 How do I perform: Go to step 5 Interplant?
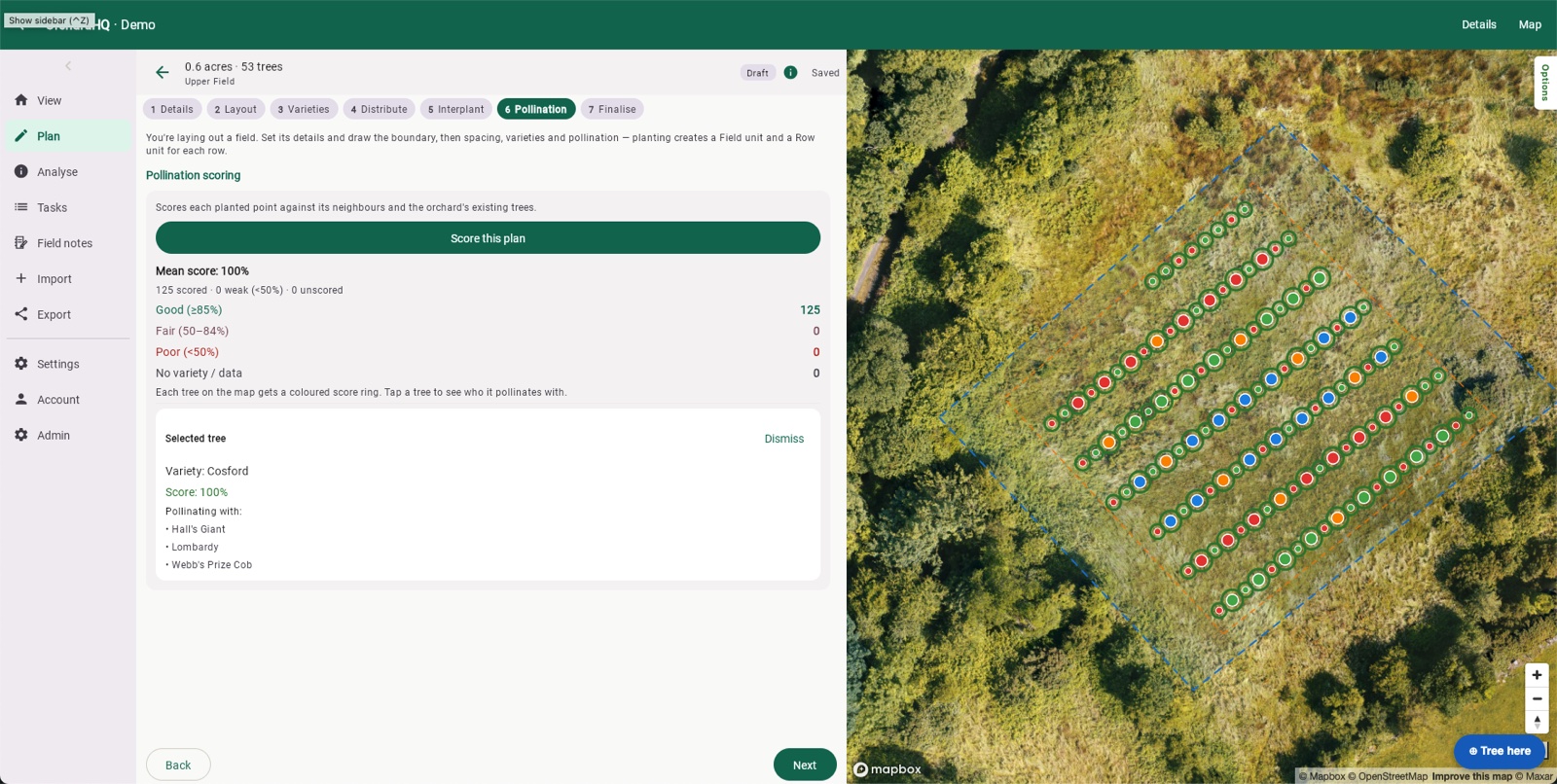coord(456,109)
